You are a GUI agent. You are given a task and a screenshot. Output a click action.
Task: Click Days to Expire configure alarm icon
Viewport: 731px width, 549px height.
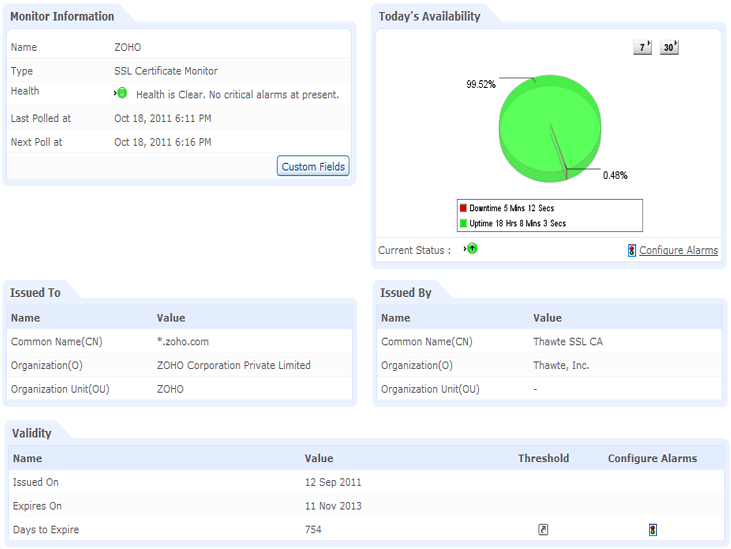[653, 530]
